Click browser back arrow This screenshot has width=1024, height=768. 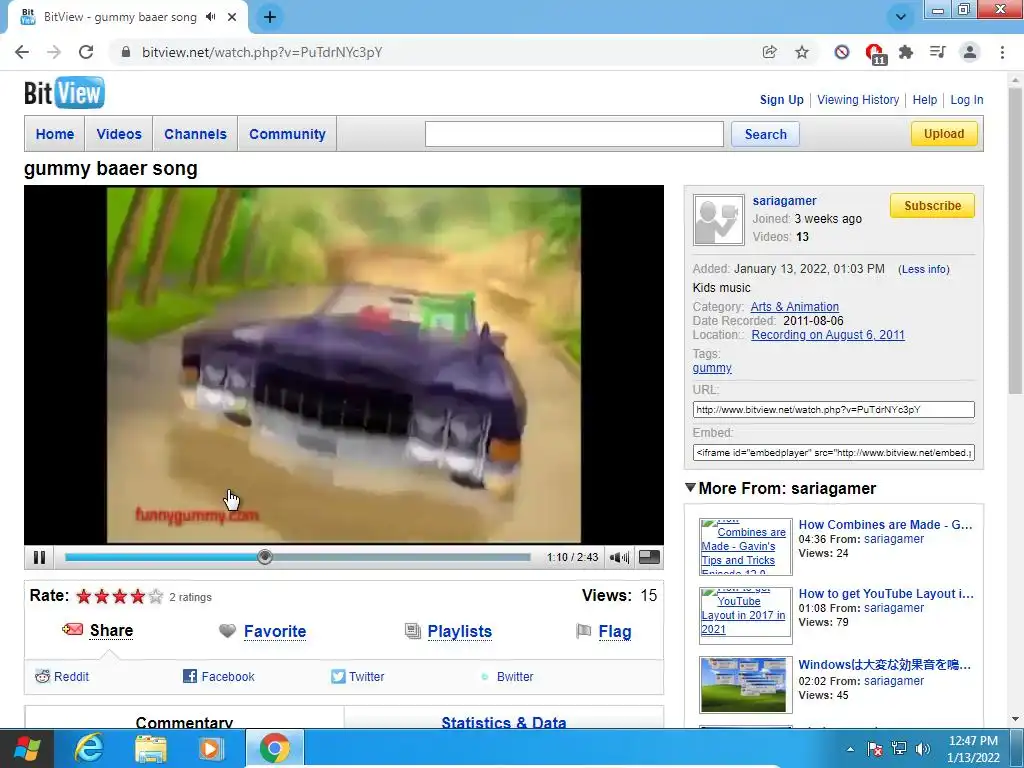tap(22, 52)
